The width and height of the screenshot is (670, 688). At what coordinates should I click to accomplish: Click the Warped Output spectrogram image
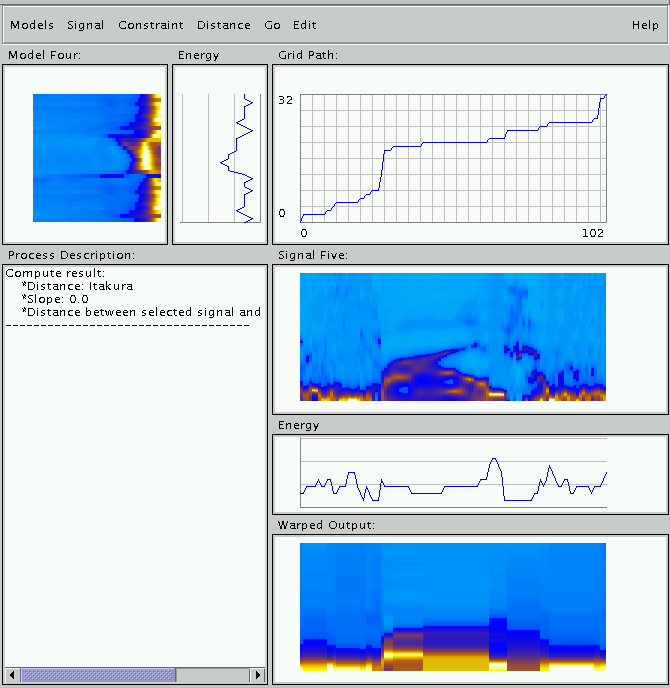click(x=453, y=606)
